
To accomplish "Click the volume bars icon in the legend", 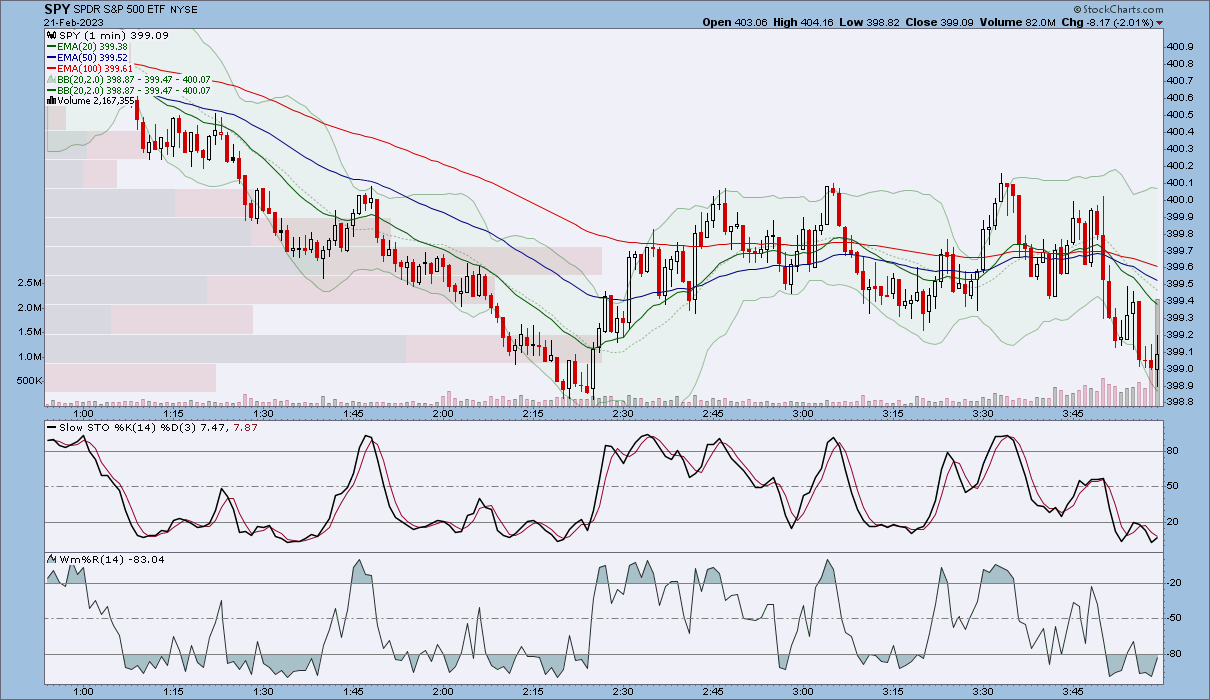I will [x=51, y=101].
